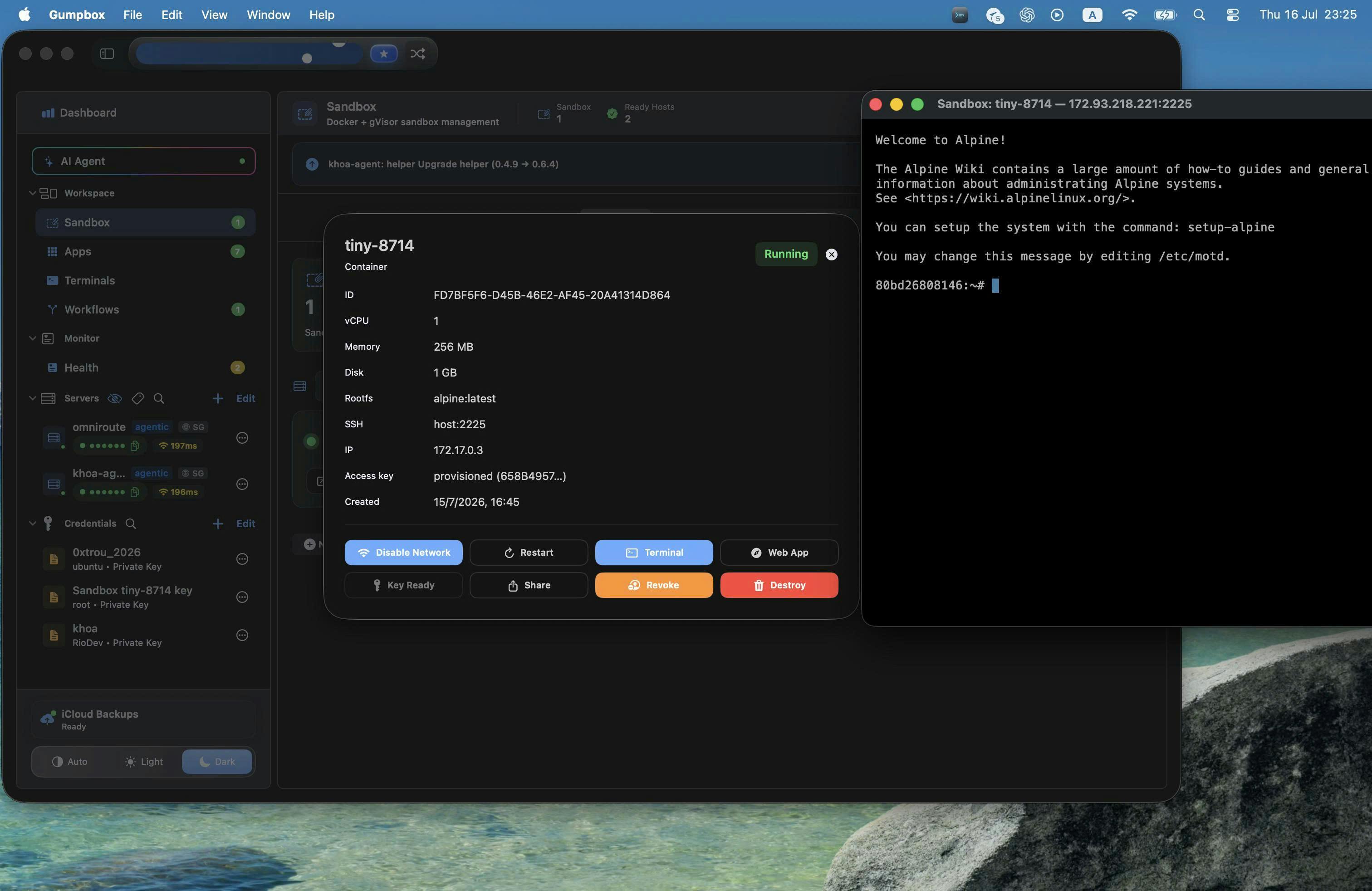Open the View menu
This screenshot has width=1372, height=891.
(215, 15)
